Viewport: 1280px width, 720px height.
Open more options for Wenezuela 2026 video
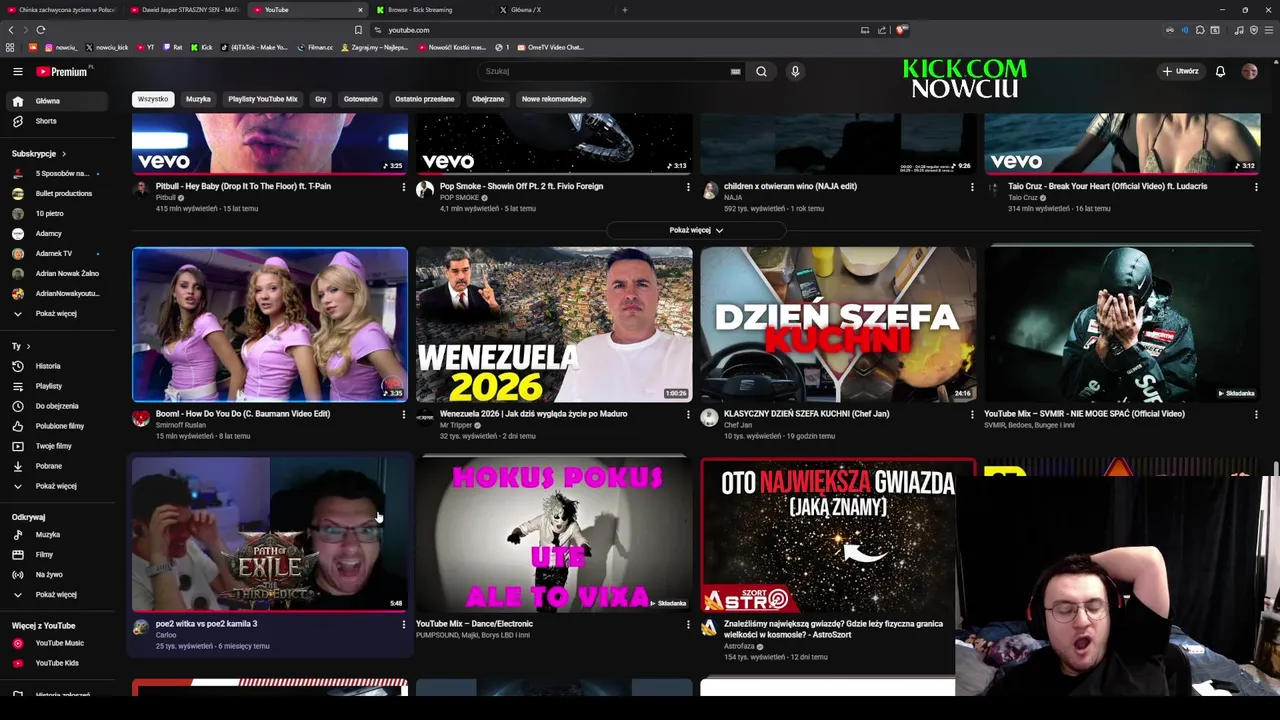pos(688,414)
